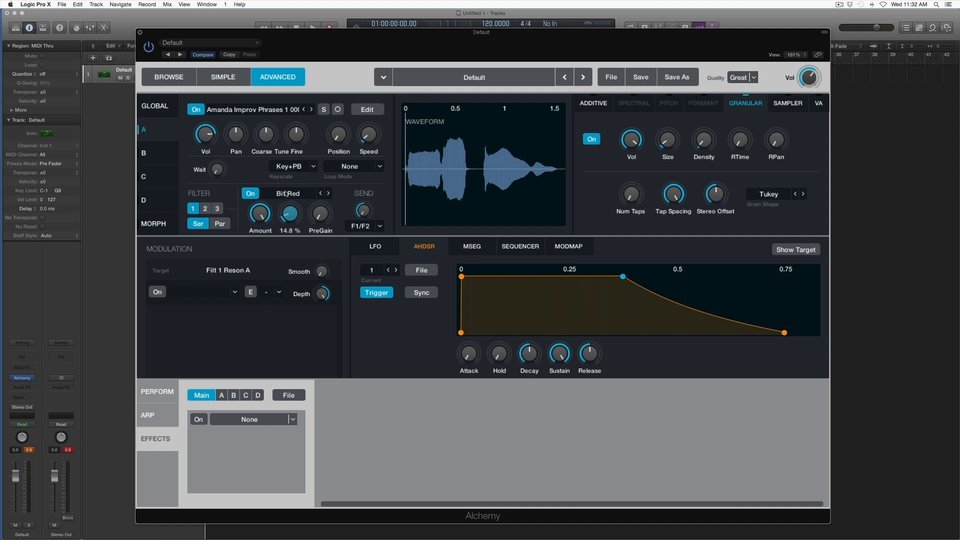Adjust the Position knob
Viewport: 960px width, 540px height.
[x=338, y=134]
